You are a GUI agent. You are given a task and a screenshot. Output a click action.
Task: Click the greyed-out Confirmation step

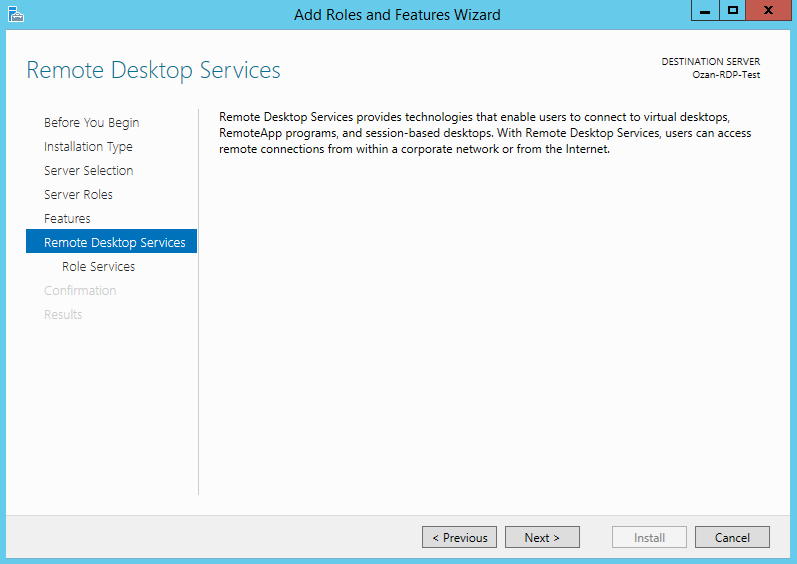pyautogui.click(x=80, y=291)
